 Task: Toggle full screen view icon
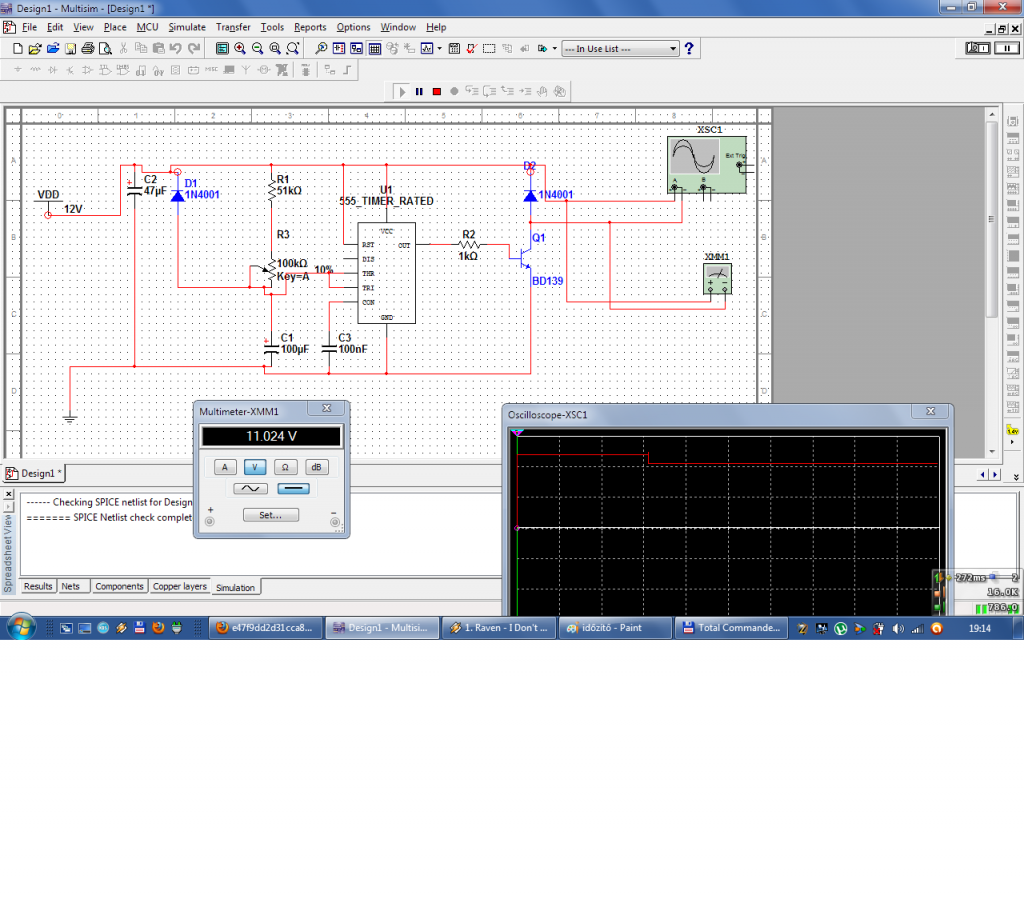222,48
